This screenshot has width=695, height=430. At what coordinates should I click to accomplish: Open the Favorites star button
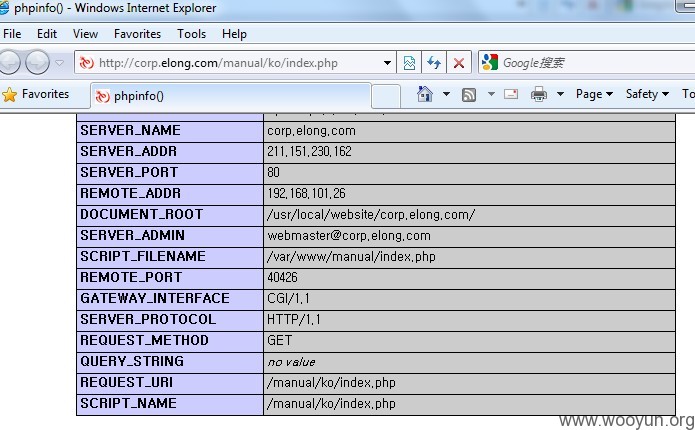point(35,94)
